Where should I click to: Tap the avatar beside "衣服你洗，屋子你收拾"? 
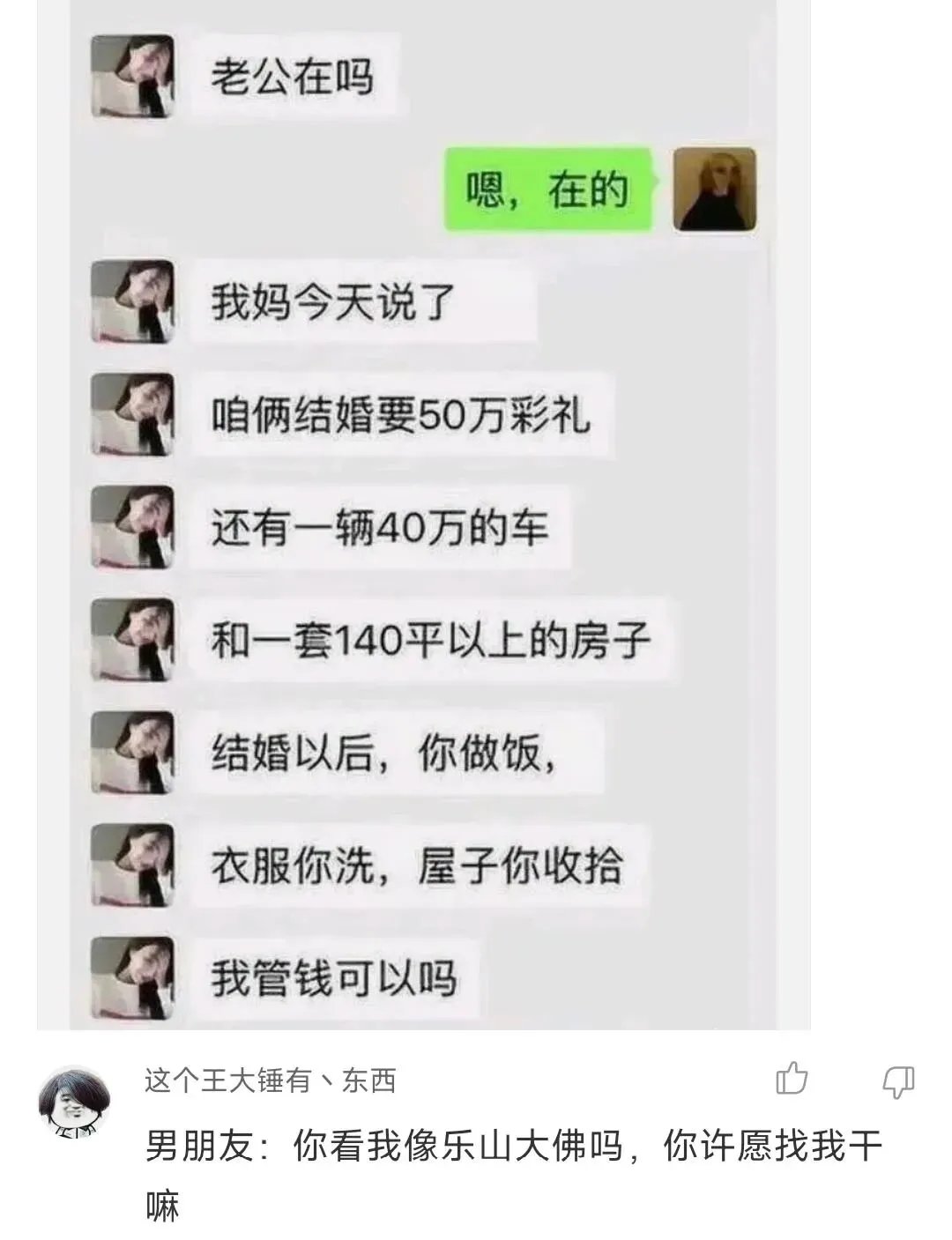click(x=133, y=866)
